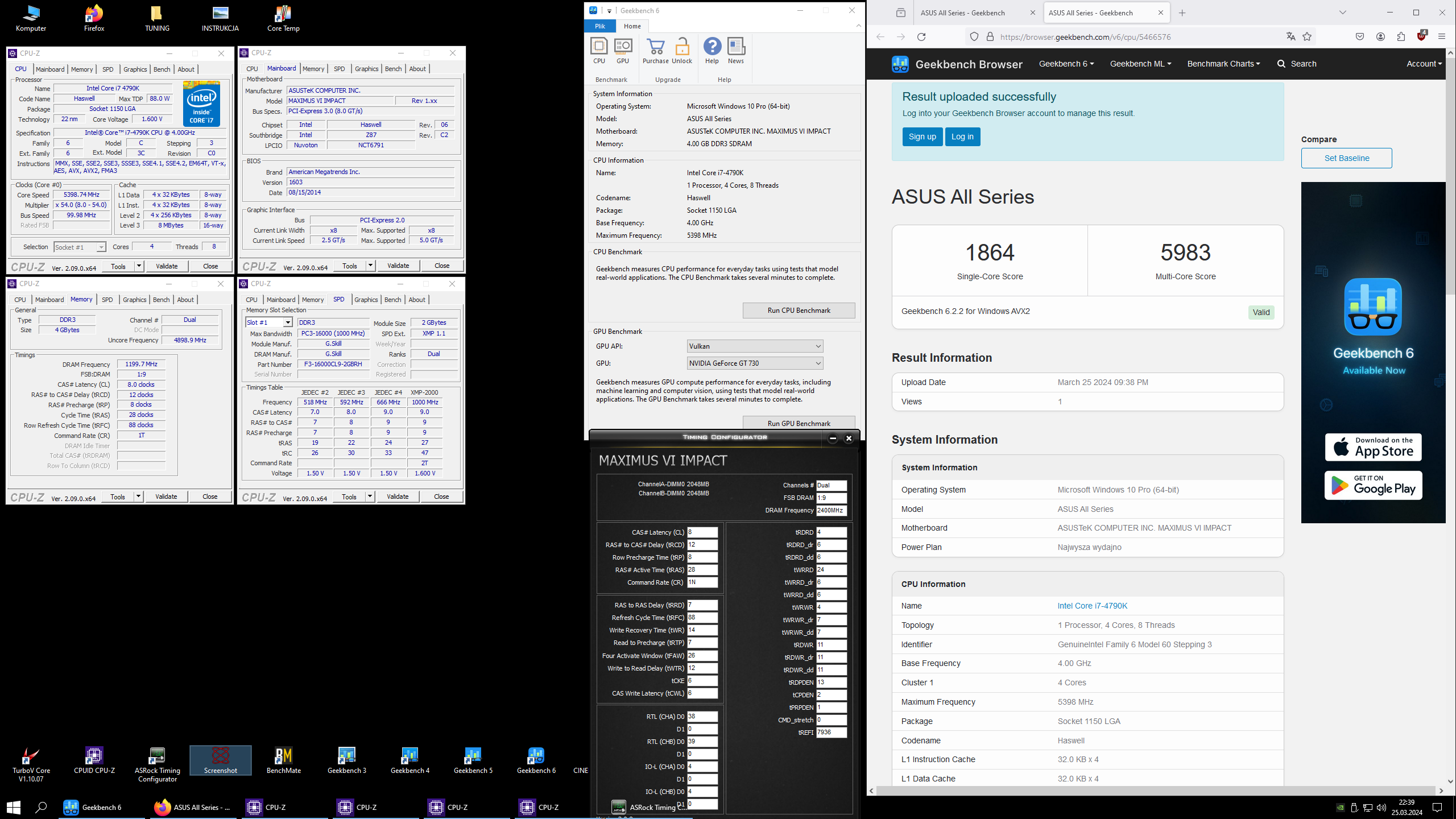Image resolution: width=1456 pixels, height=819 pixels.
Task: Launch Core Temp from the desktop
Action: tap(283, 18)
